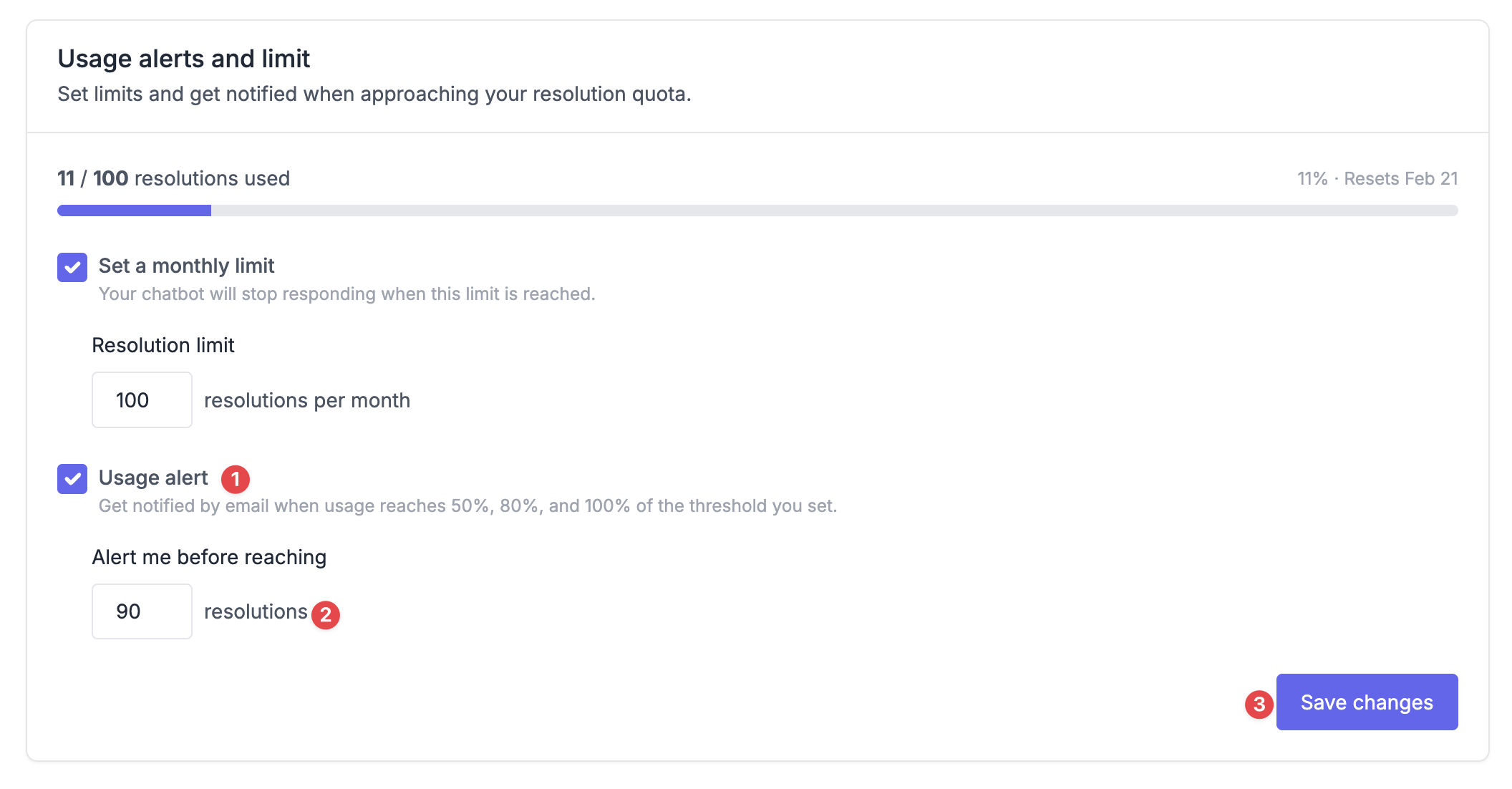Click the red badge numbered 2
This screenshot has height=789, width=1512.
(326, 614)
